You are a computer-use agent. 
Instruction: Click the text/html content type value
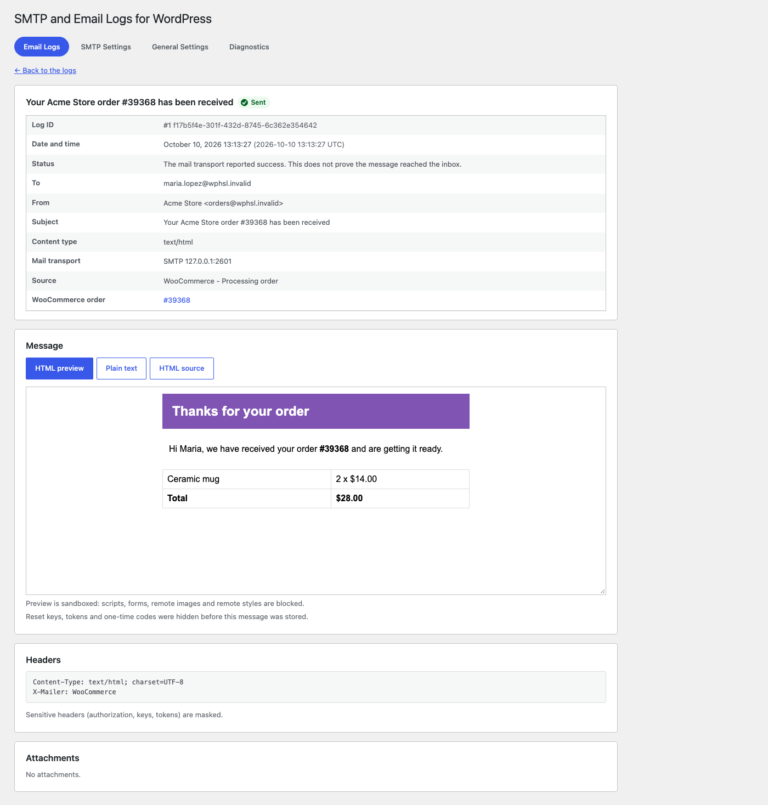coord(178,242)
